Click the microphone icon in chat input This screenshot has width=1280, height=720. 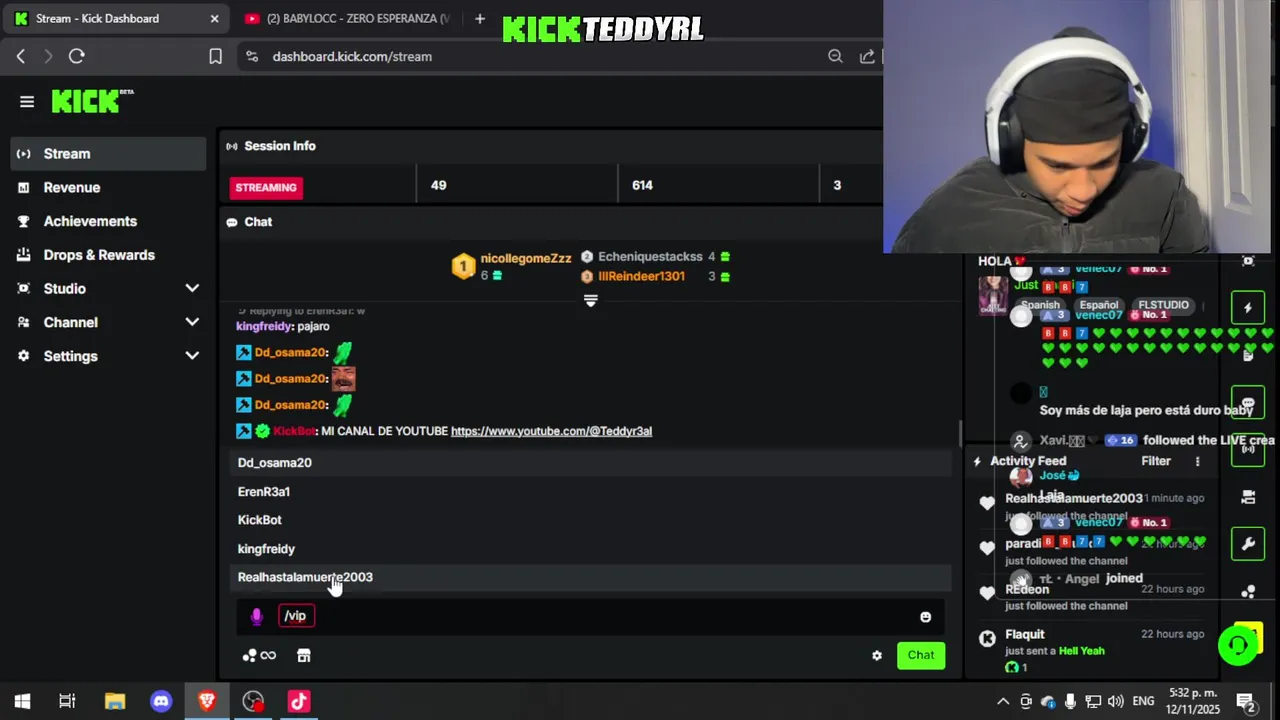click(256, 616)
